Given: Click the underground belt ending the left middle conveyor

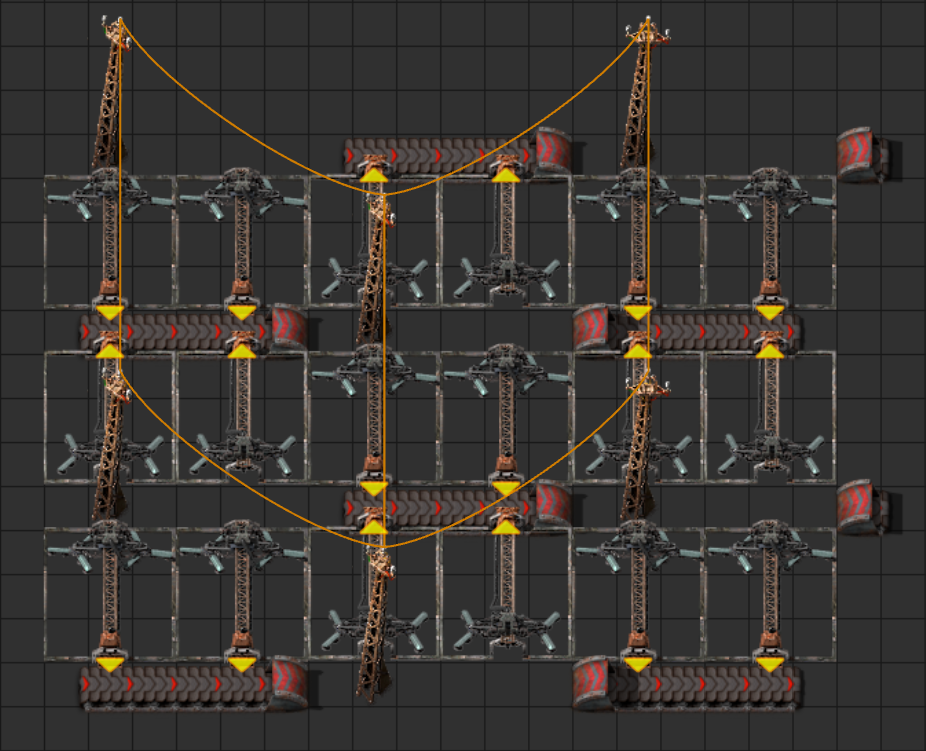Looking at the screenshot, I should pyautogui.click(x=289, y=328).
